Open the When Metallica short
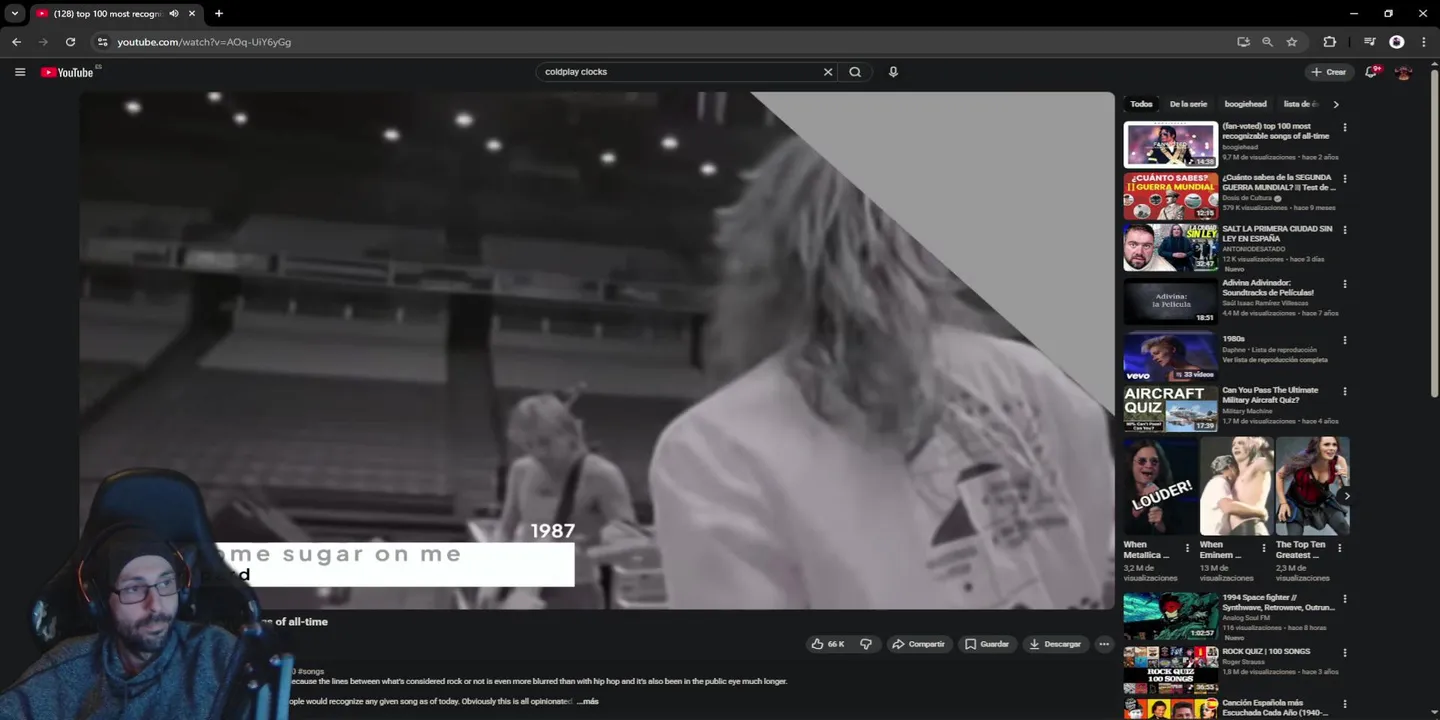 [x=1160, y=486]
